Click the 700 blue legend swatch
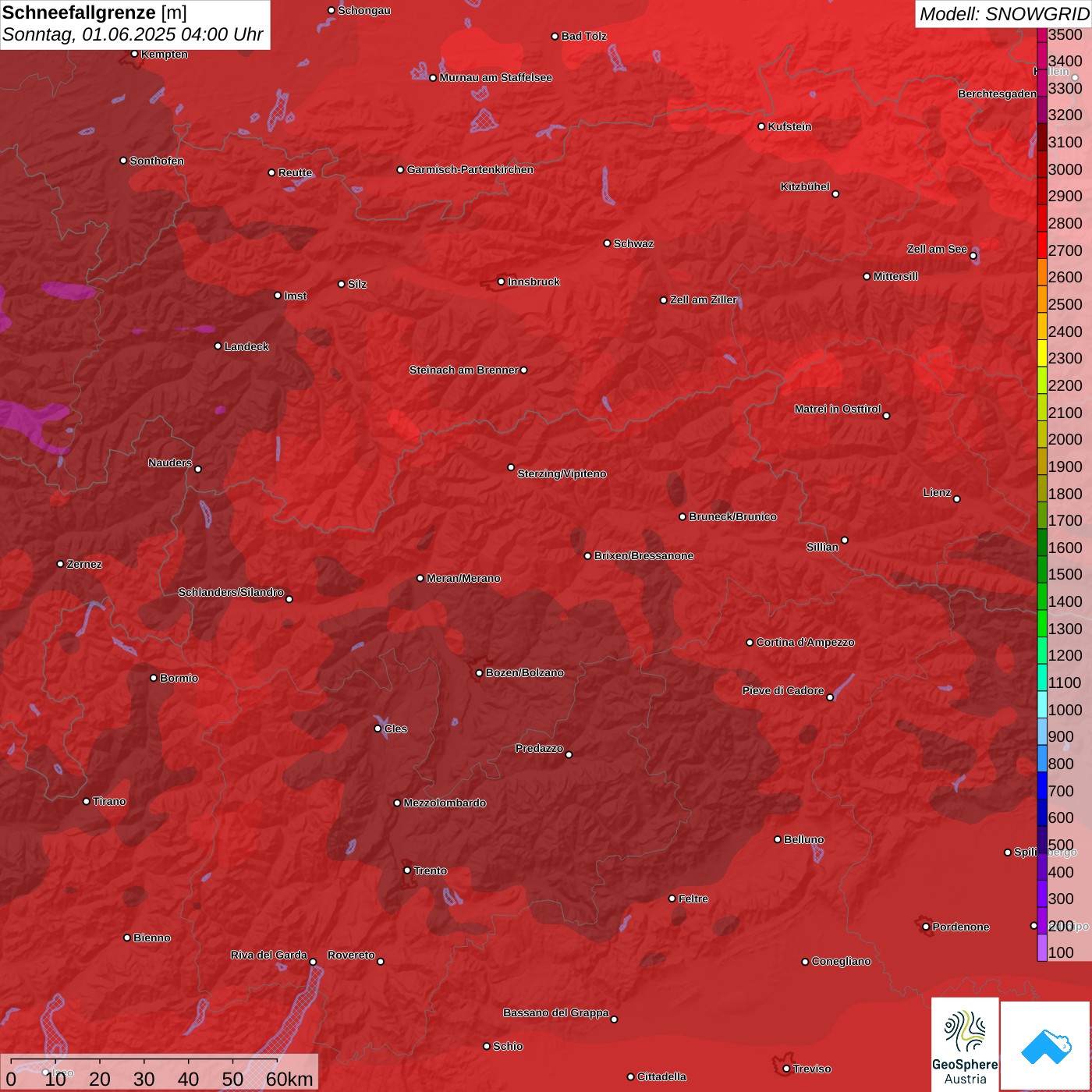This screenshot has width=1092, height=1092. (1042, 786)
